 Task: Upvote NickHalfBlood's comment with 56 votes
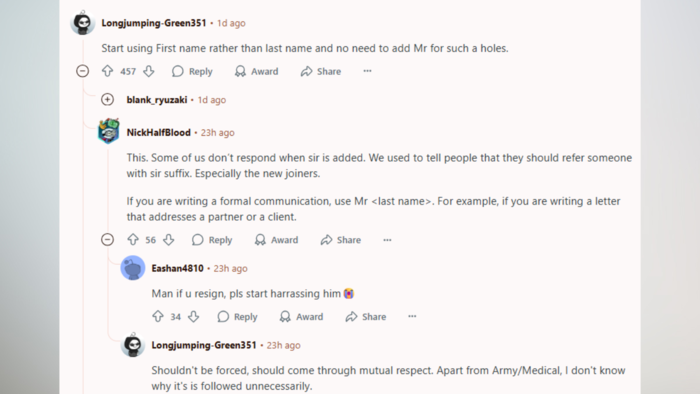(133, 240)
